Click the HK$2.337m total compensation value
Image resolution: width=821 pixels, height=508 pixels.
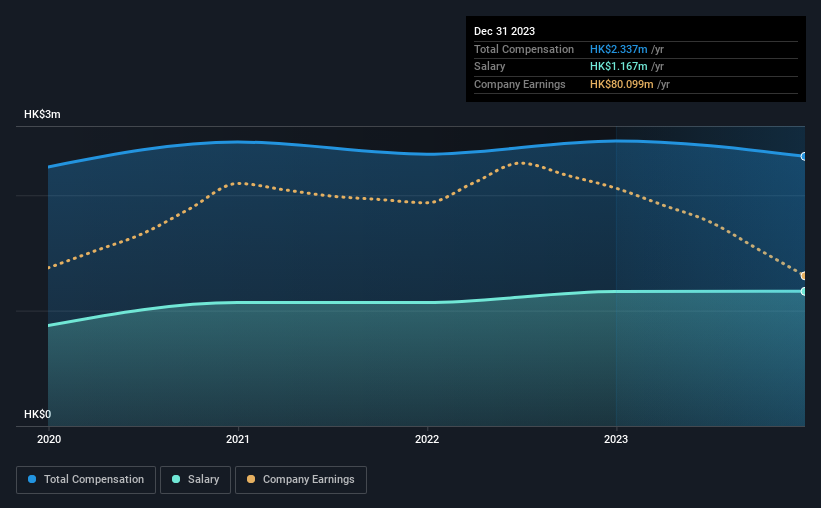coord(618,49)
